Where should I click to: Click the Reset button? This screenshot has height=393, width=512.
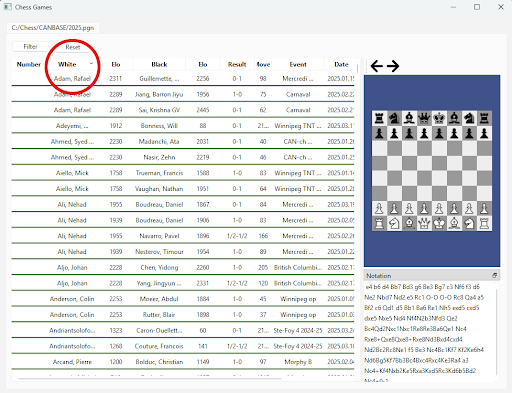tap(73, 47)
